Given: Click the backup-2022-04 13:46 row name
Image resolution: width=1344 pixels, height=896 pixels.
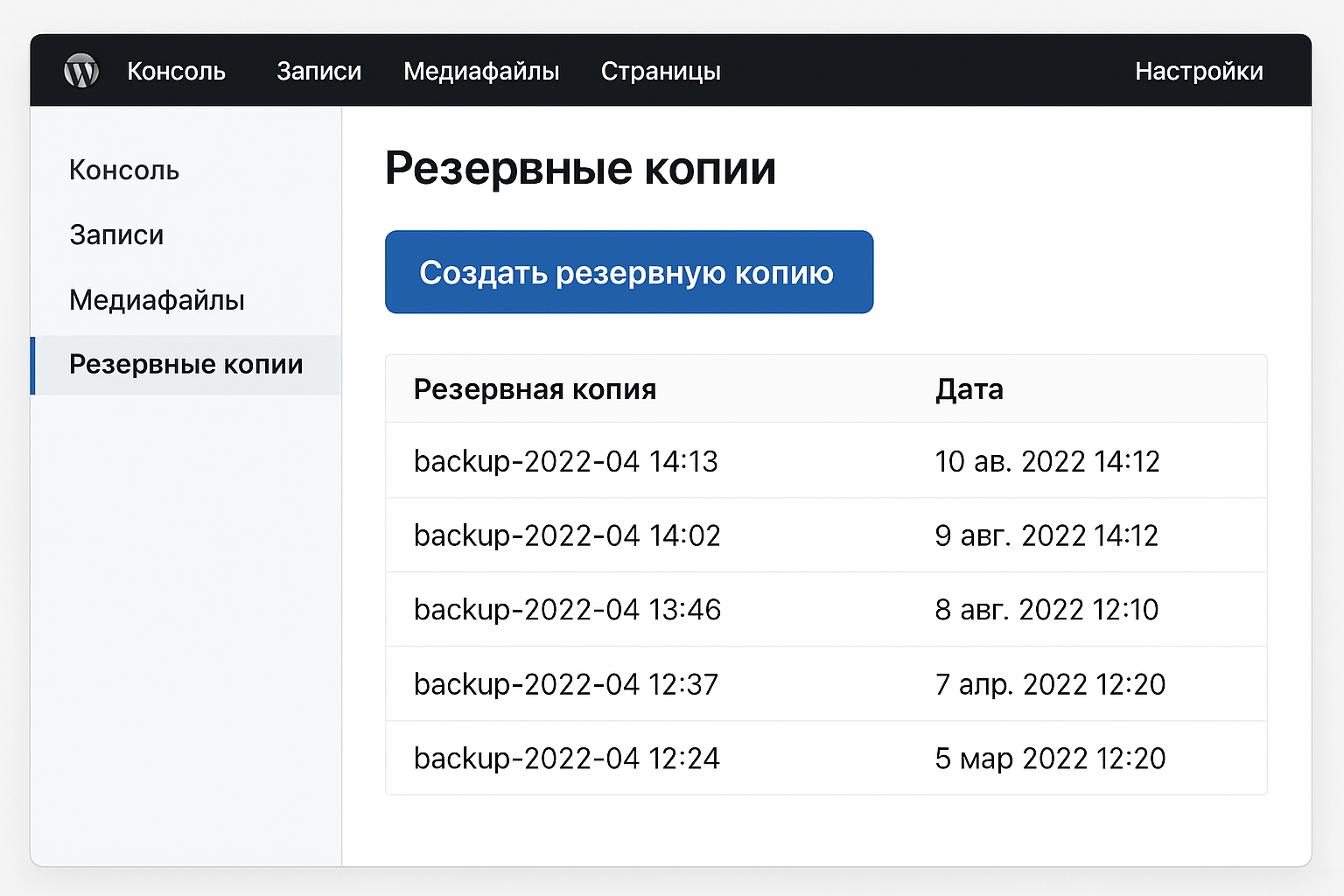Looking at the screenshot, I should (x=567, y=610).
